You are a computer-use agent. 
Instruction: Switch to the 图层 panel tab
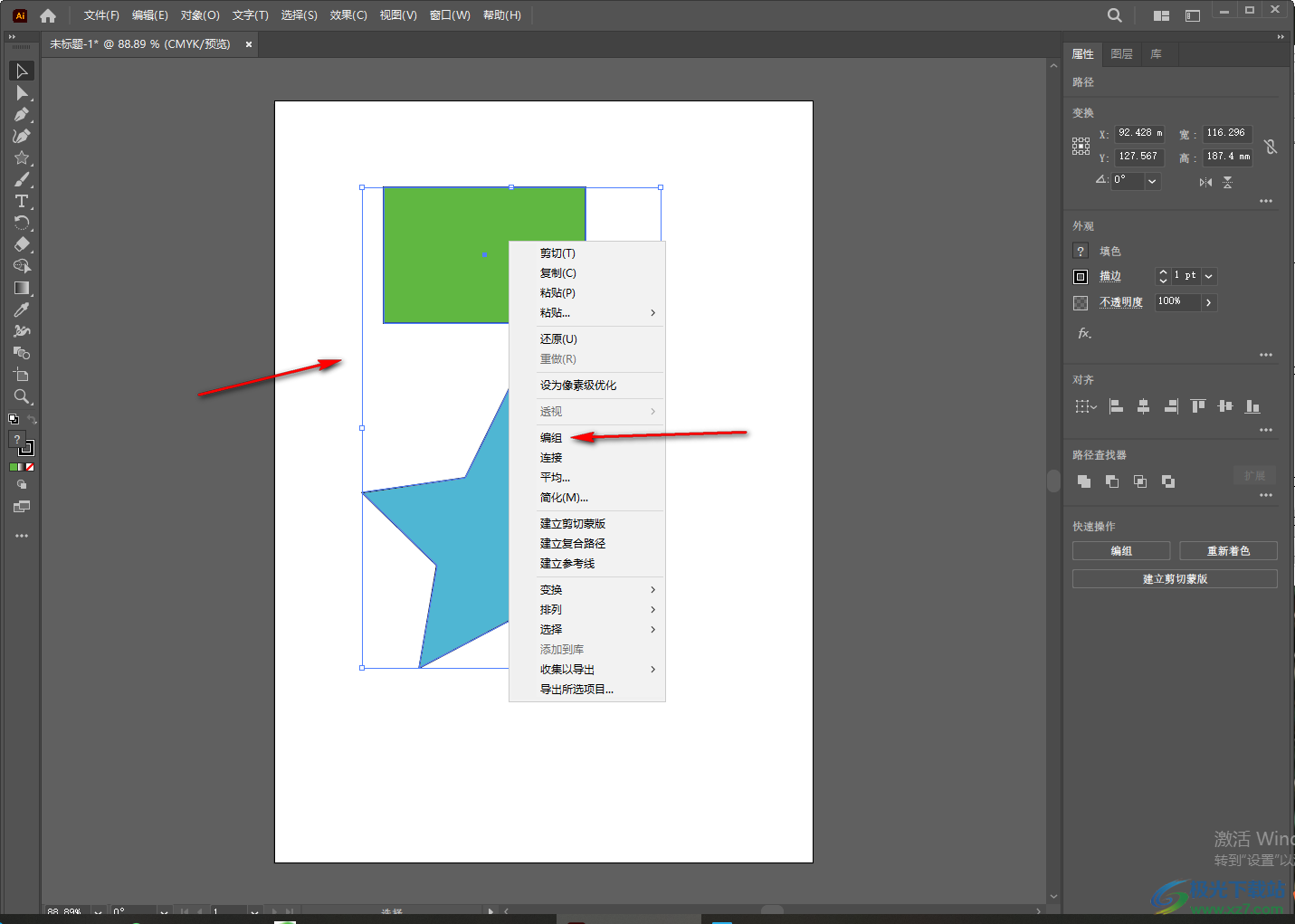click(x=1121, y=54)
